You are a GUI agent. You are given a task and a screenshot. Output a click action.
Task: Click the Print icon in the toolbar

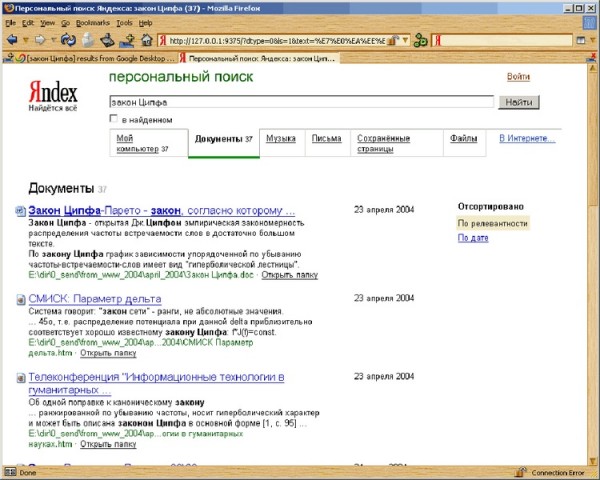tap(109, 41)
